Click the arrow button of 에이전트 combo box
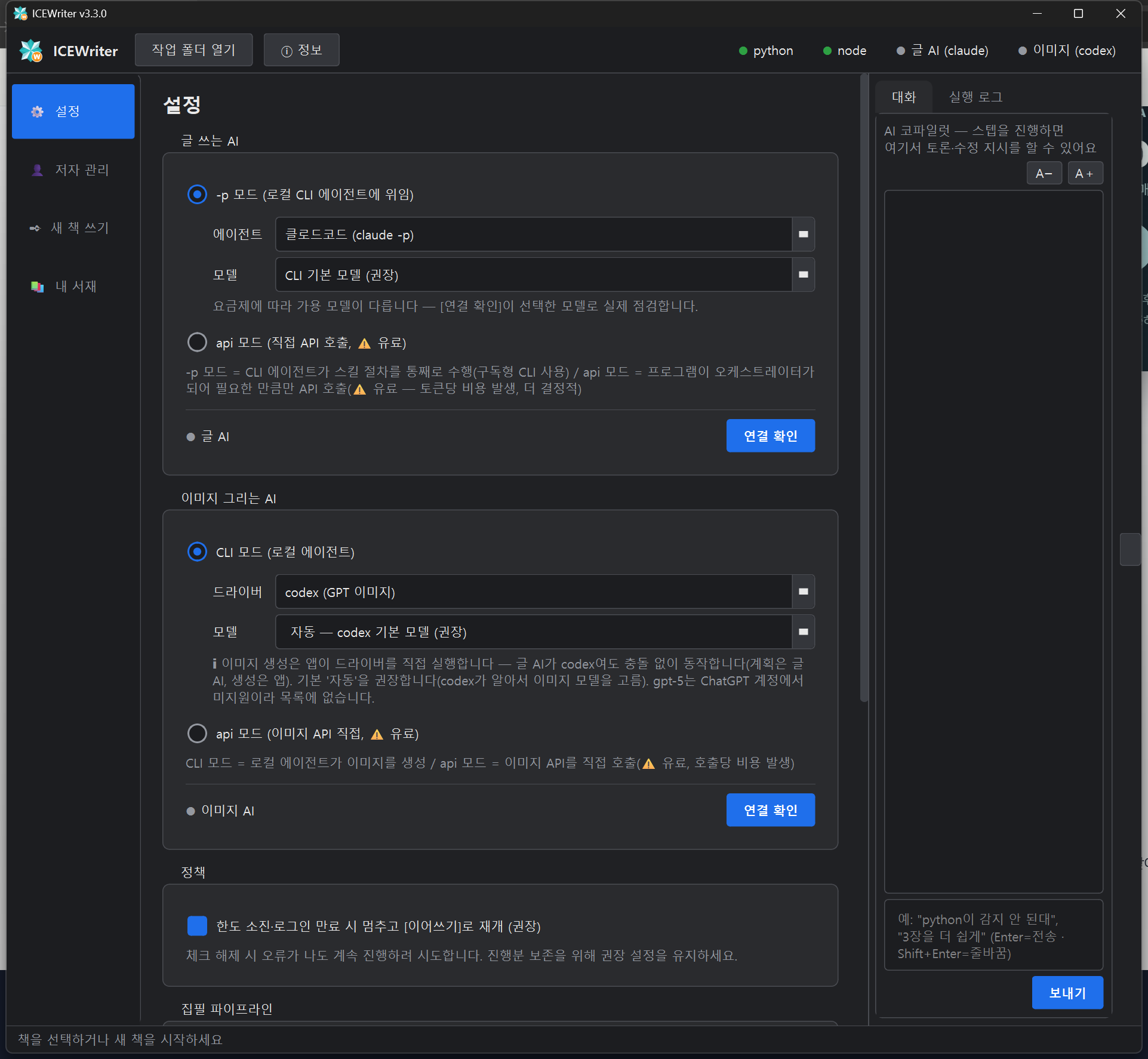The image size is (1148, 1059). coord(804,235)
